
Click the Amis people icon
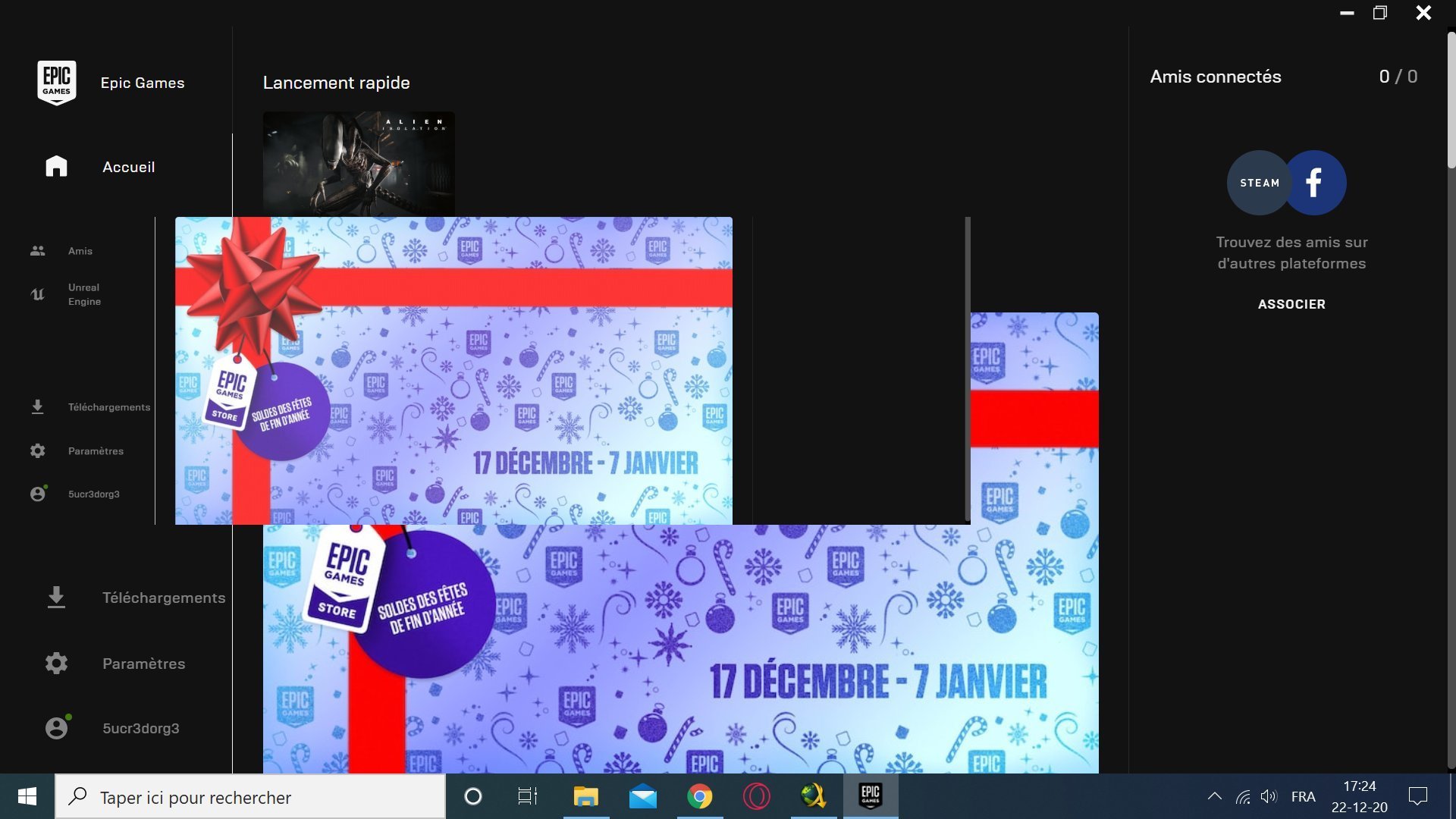pyautogui.click(x=37, y=251)
